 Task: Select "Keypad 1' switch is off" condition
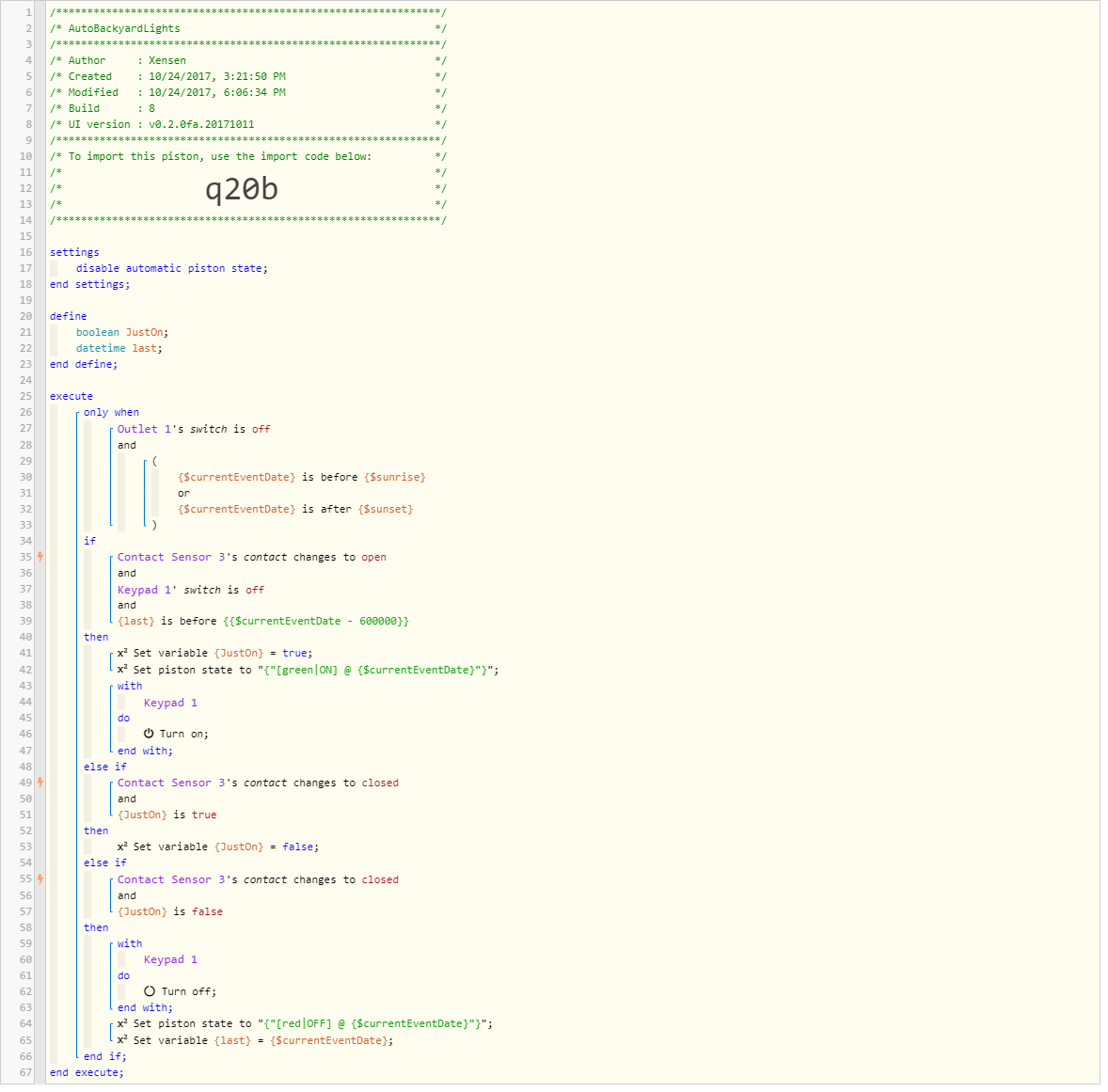pyautogui.click(x=191, y=590)
